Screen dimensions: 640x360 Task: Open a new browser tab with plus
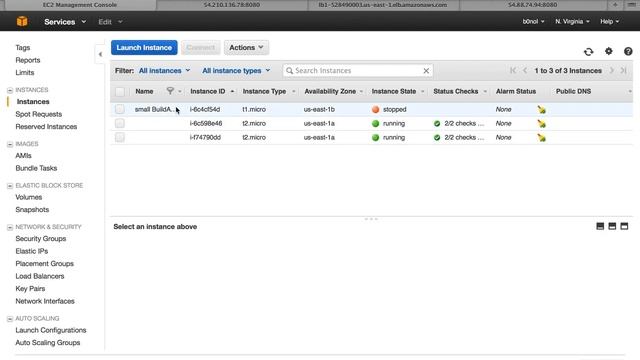[x=615, y=5]
